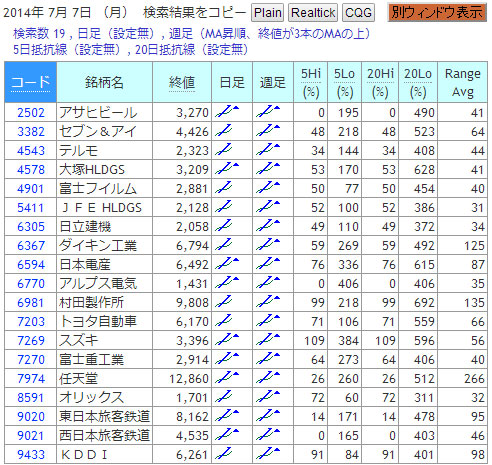The height and width of the screenshot is (465, 492).
Task: Click weekly chart icon for 日立建機
Action: point(268,225)
